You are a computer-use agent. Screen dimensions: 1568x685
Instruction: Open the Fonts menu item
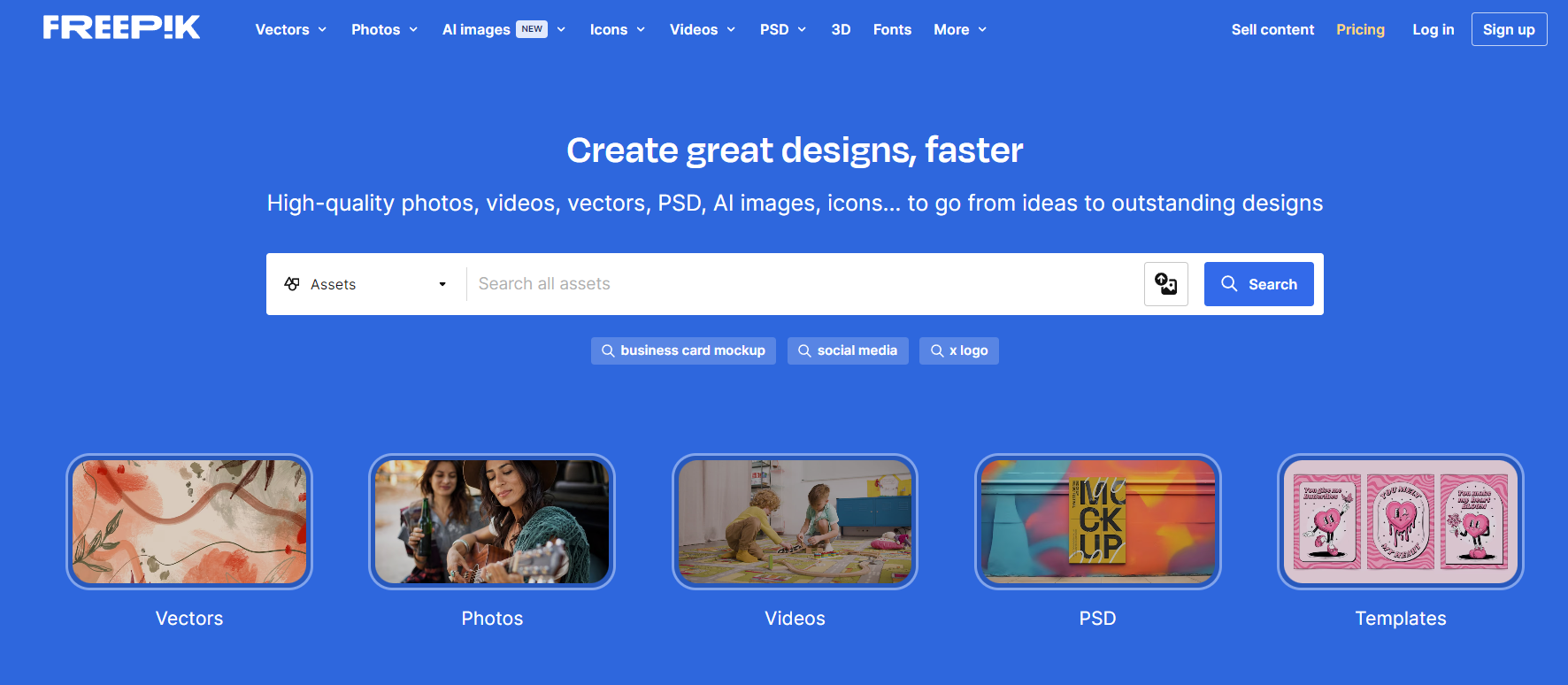coord(892,29)
